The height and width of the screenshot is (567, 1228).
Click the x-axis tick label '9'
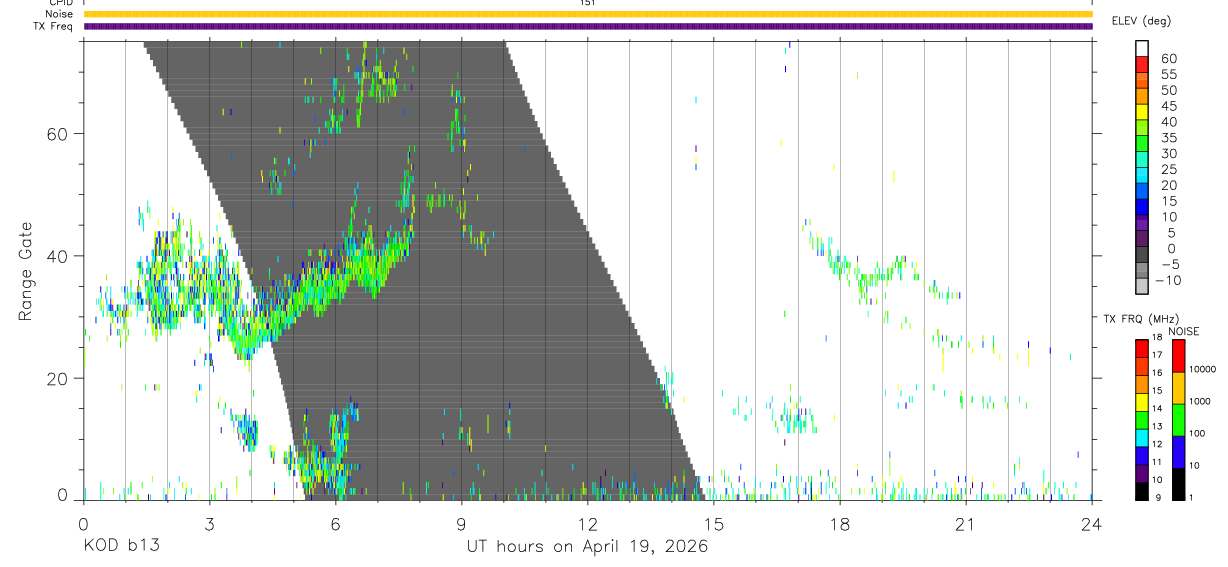(x=461, y=523)
